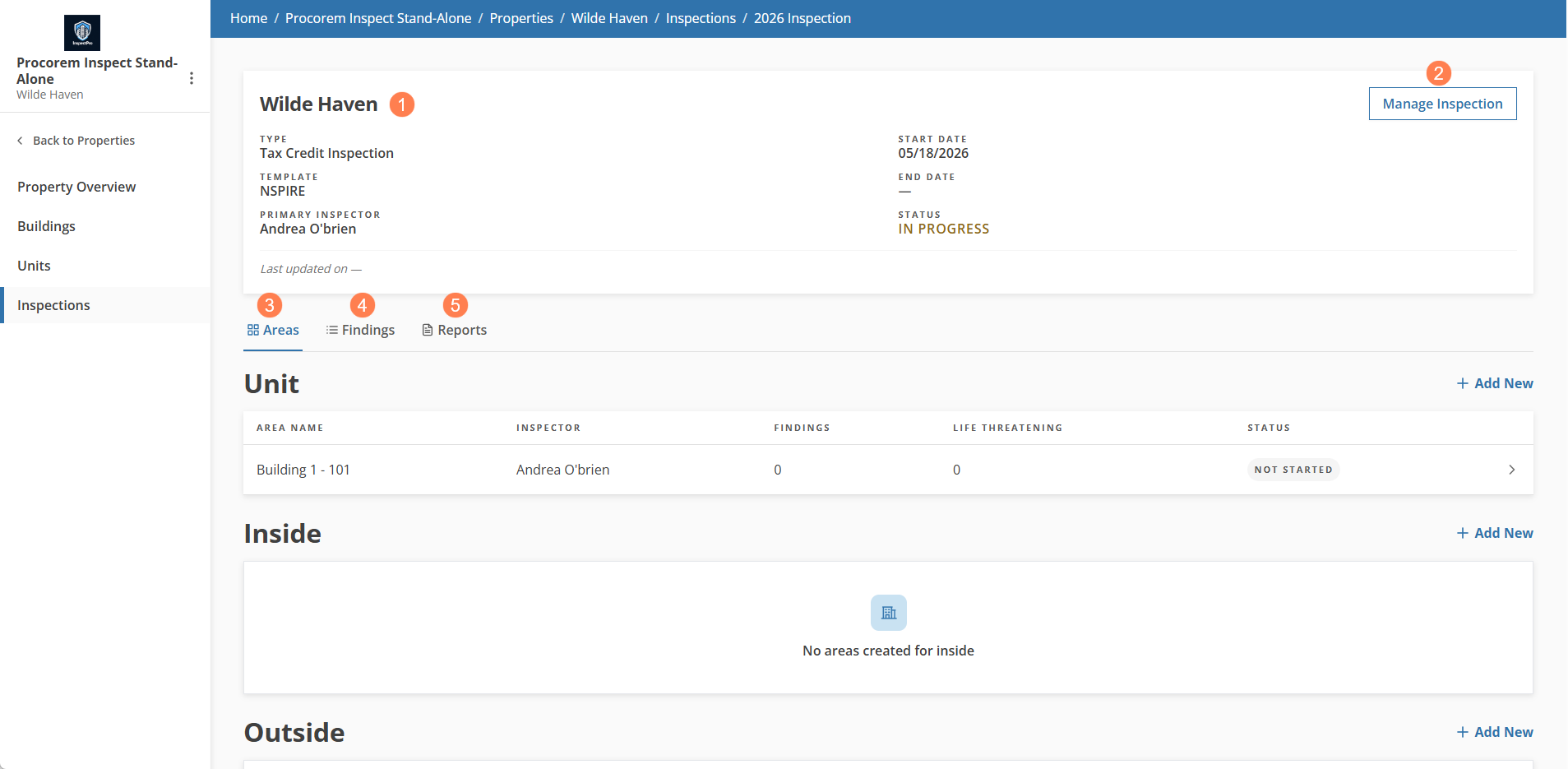Click Wilde Haven in the breadcrumb
Image resolution: width=1568 pixels, height=769 pixels.
coord(609,18)
